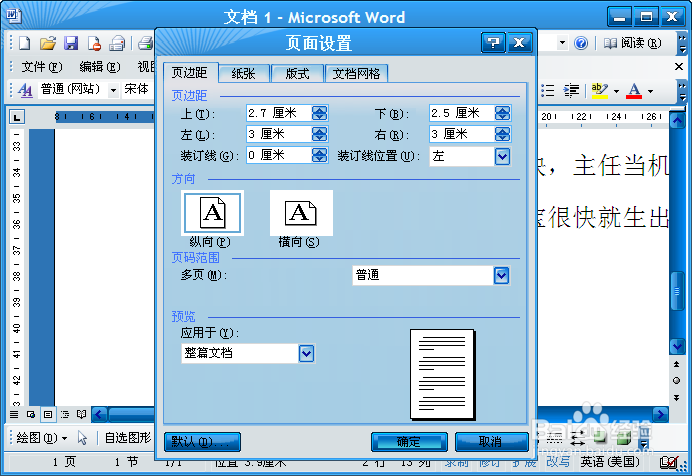Viewport: 692px width, 476px height.
Task: Open the 文件 (File) menu
Action: (42, 67)
